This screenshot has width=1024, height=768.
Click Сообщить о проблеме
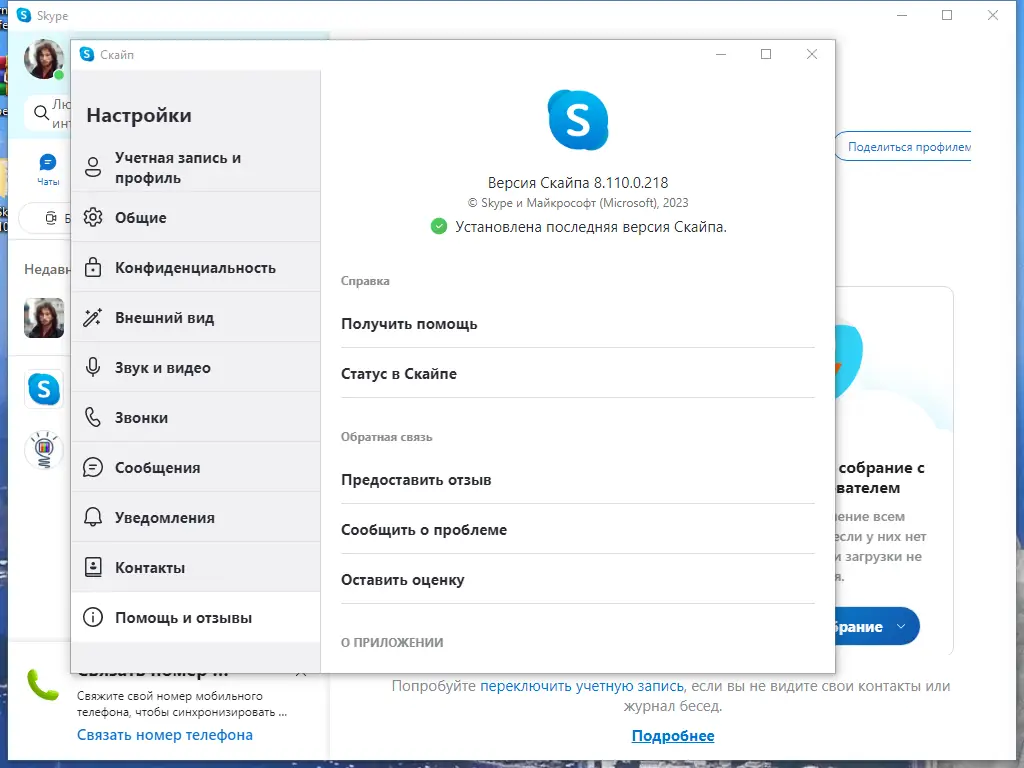(577, 530)
